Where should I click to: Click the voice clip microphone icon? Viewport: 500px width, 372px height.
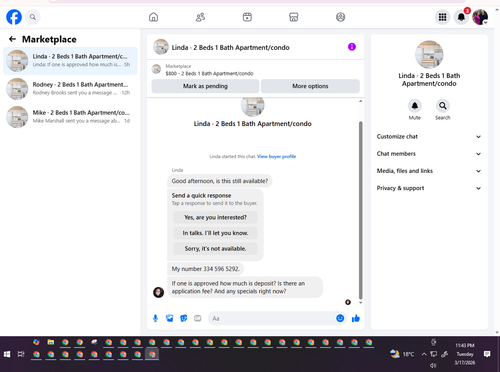(x=155, y=318)
